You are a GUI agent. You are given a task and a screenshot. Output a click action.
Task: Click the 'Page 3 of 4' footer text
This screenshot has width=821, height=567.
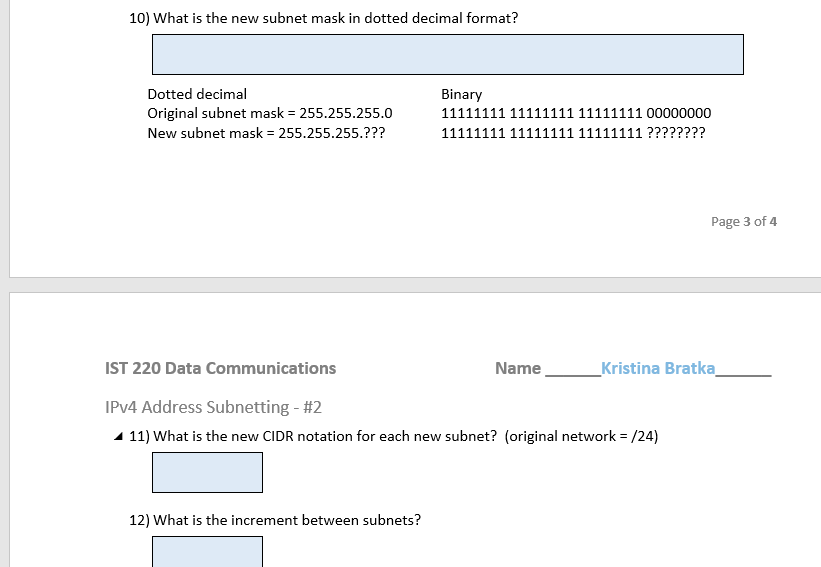point(744,221)
